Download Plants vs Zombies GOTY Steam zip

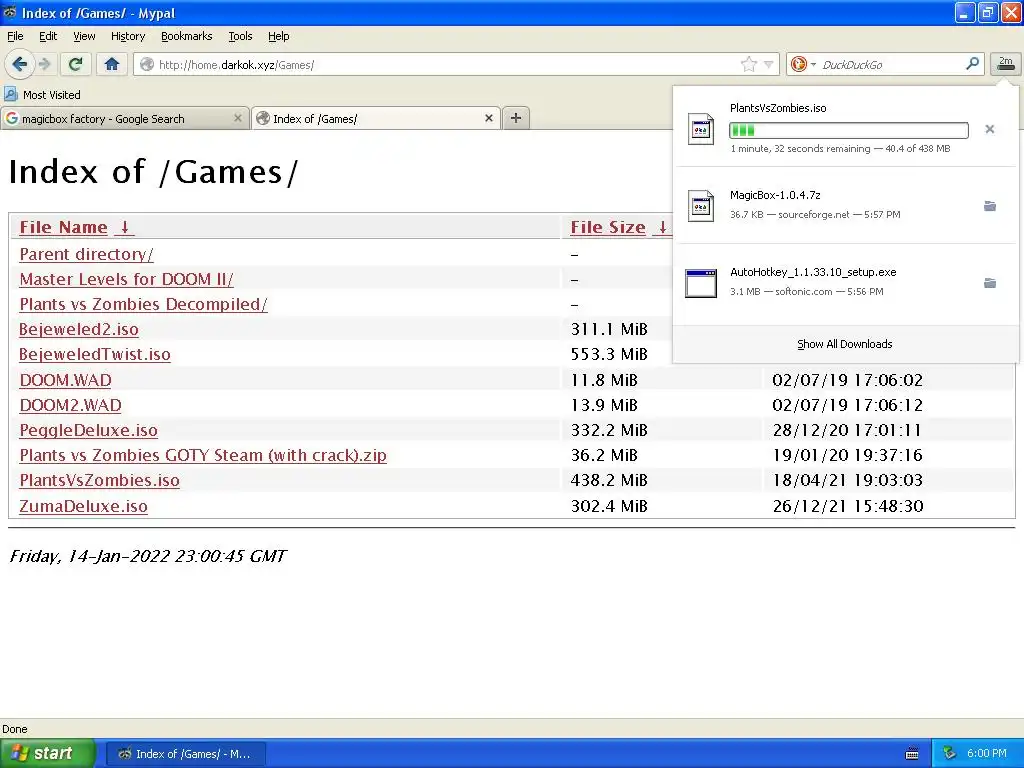click(x=202, y=455)
